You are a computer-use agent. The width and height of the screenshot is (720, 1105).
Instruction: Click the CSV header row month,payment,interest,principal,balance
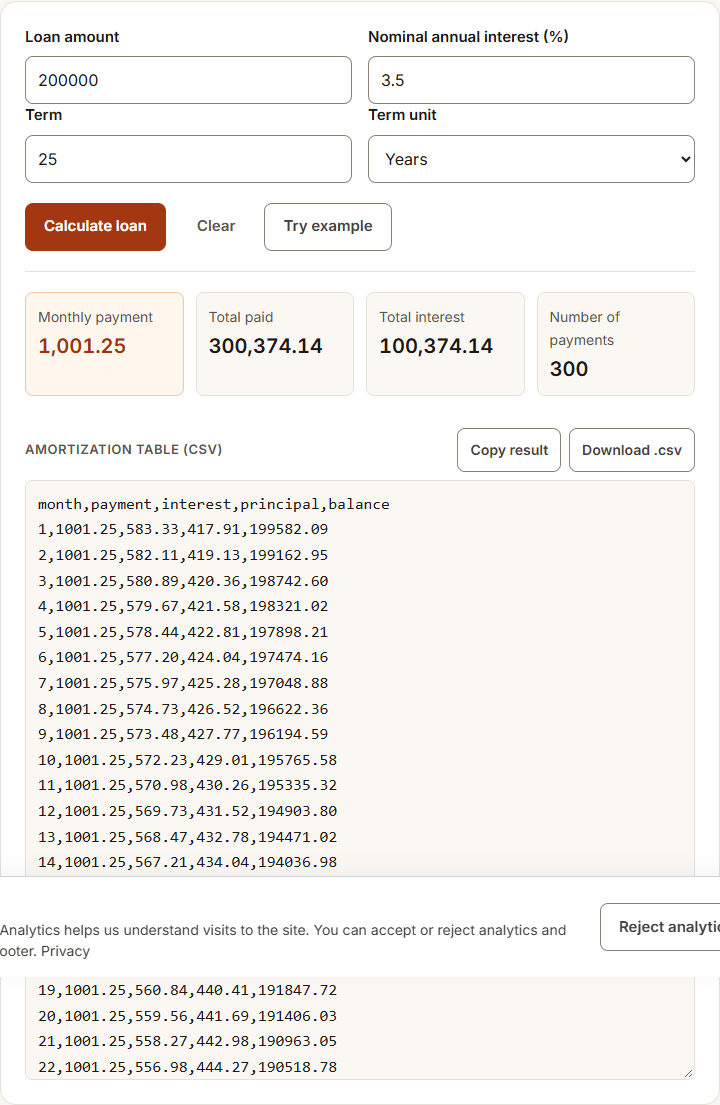213,505
